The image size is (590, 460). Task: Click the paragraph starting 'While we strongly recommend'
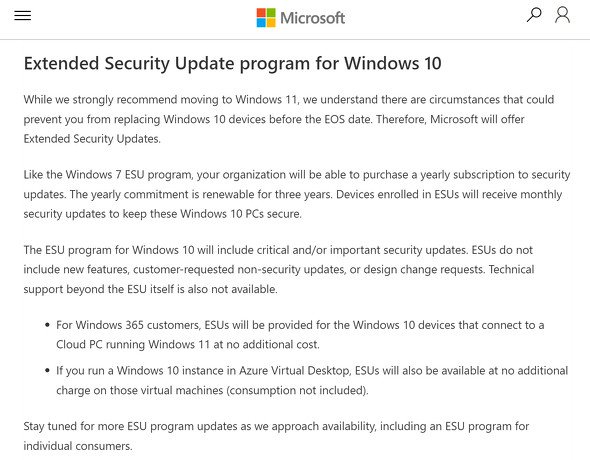(x=289, y=119)
